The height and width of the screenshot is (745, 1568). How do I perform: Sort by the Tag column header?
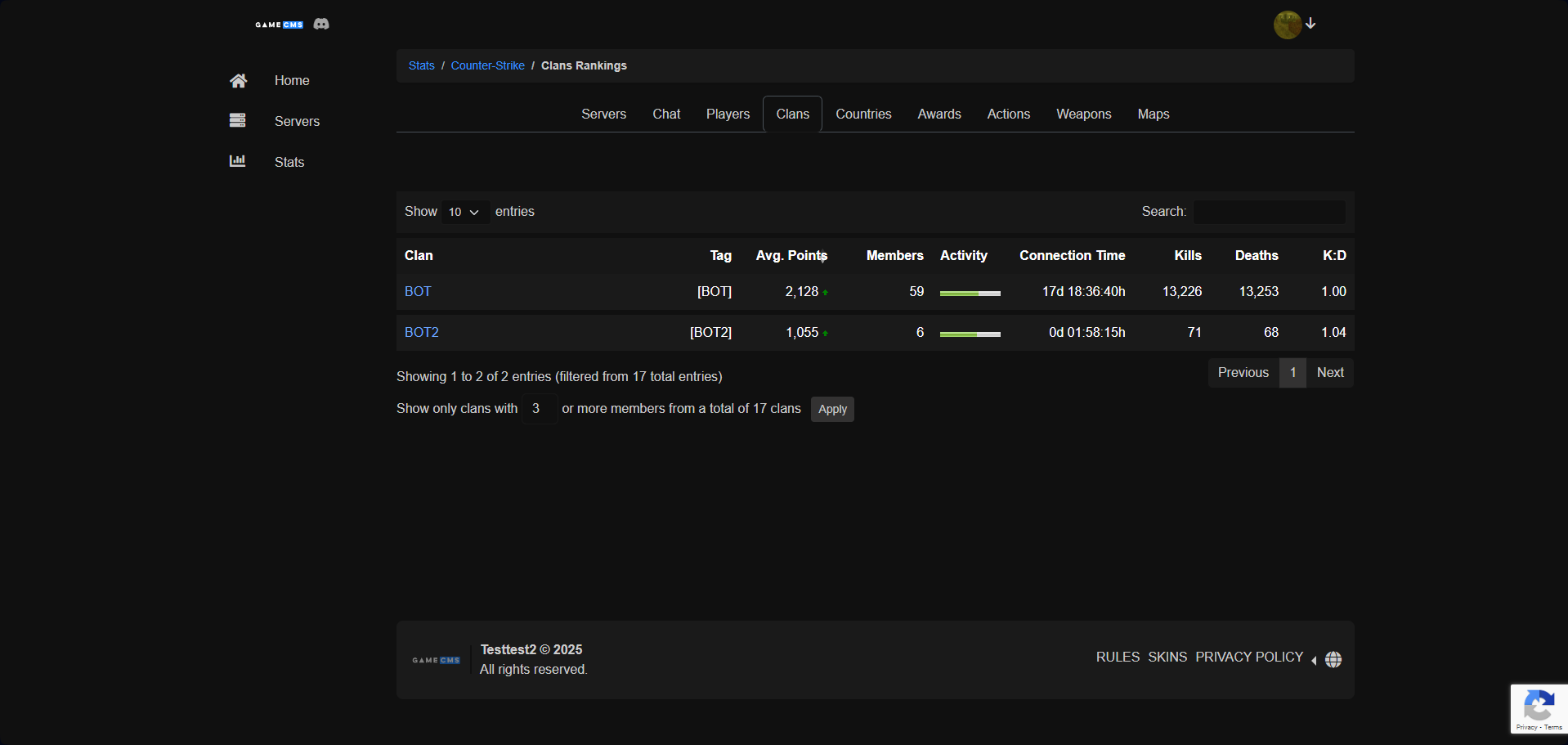coord(720,255)
